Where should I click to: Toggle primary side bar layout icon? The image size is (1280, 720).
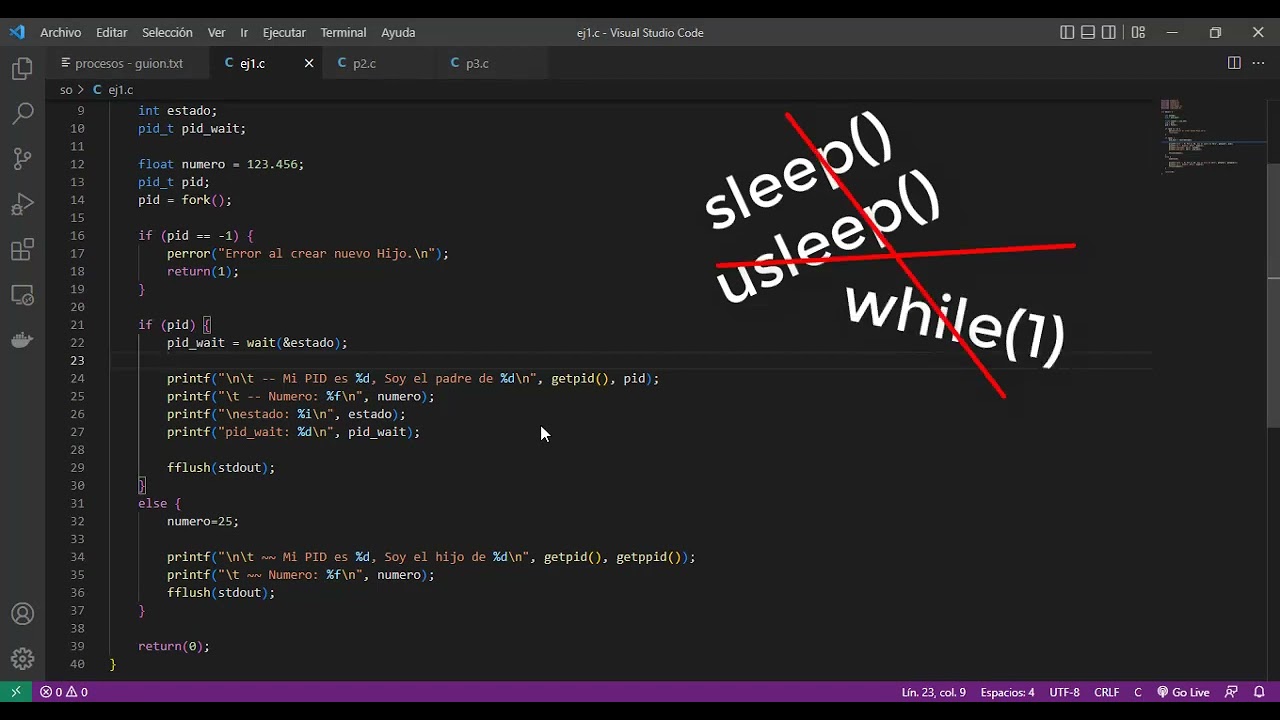(1067, 32)
